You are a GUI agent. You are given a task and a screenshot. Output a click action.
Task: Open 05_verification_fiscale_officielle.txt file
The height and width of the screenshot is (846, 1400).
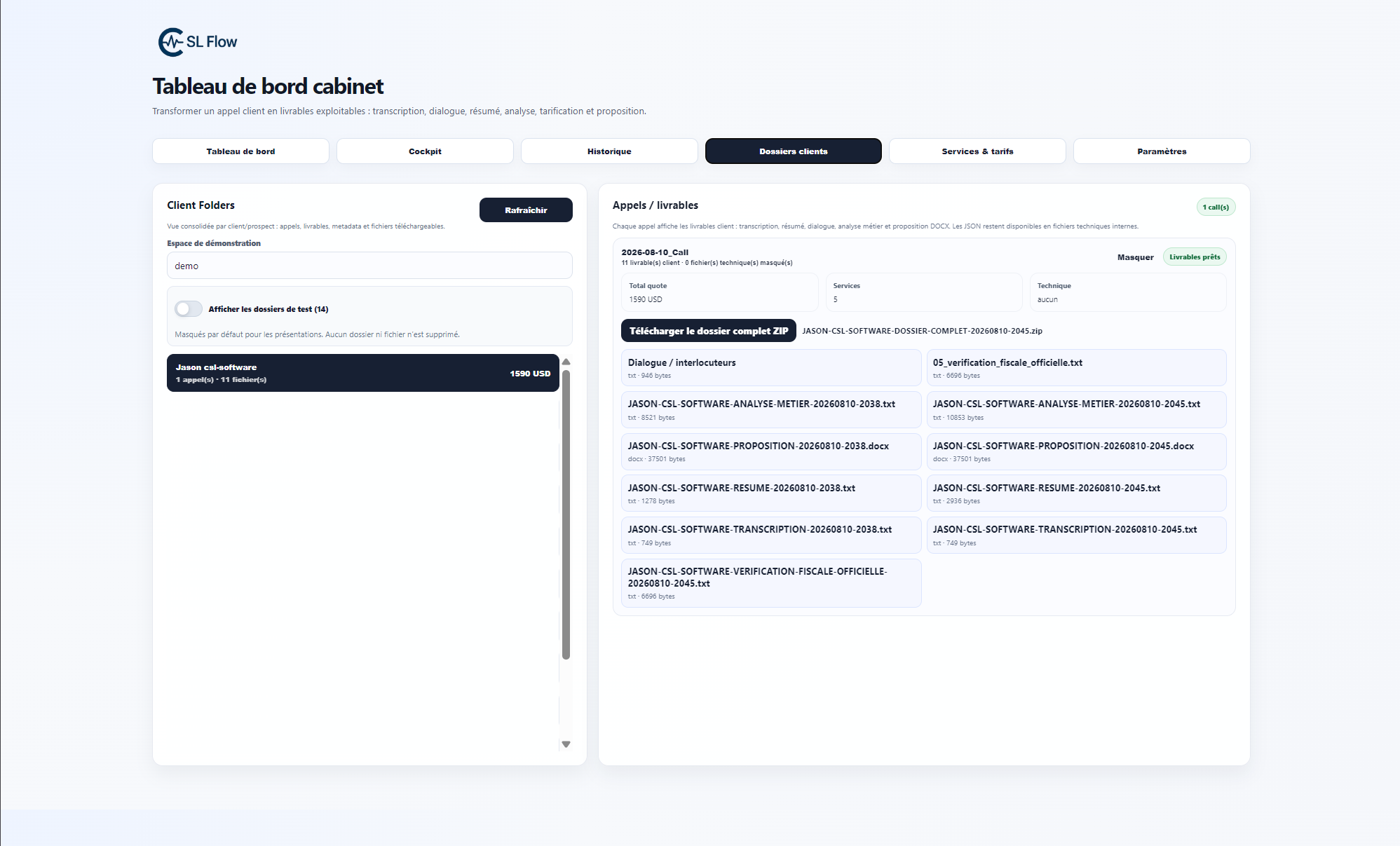pyautogui.click(x=1076, y=368)
